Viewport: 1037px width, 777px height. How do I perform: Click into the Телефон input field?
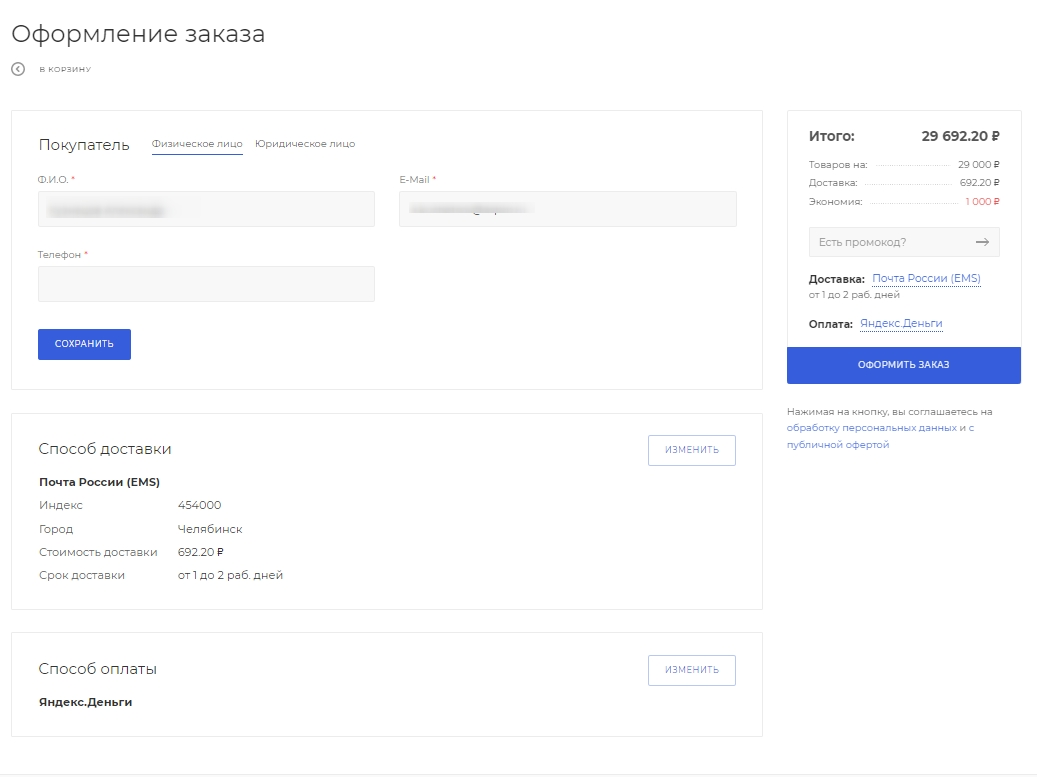tap(206, 284)
